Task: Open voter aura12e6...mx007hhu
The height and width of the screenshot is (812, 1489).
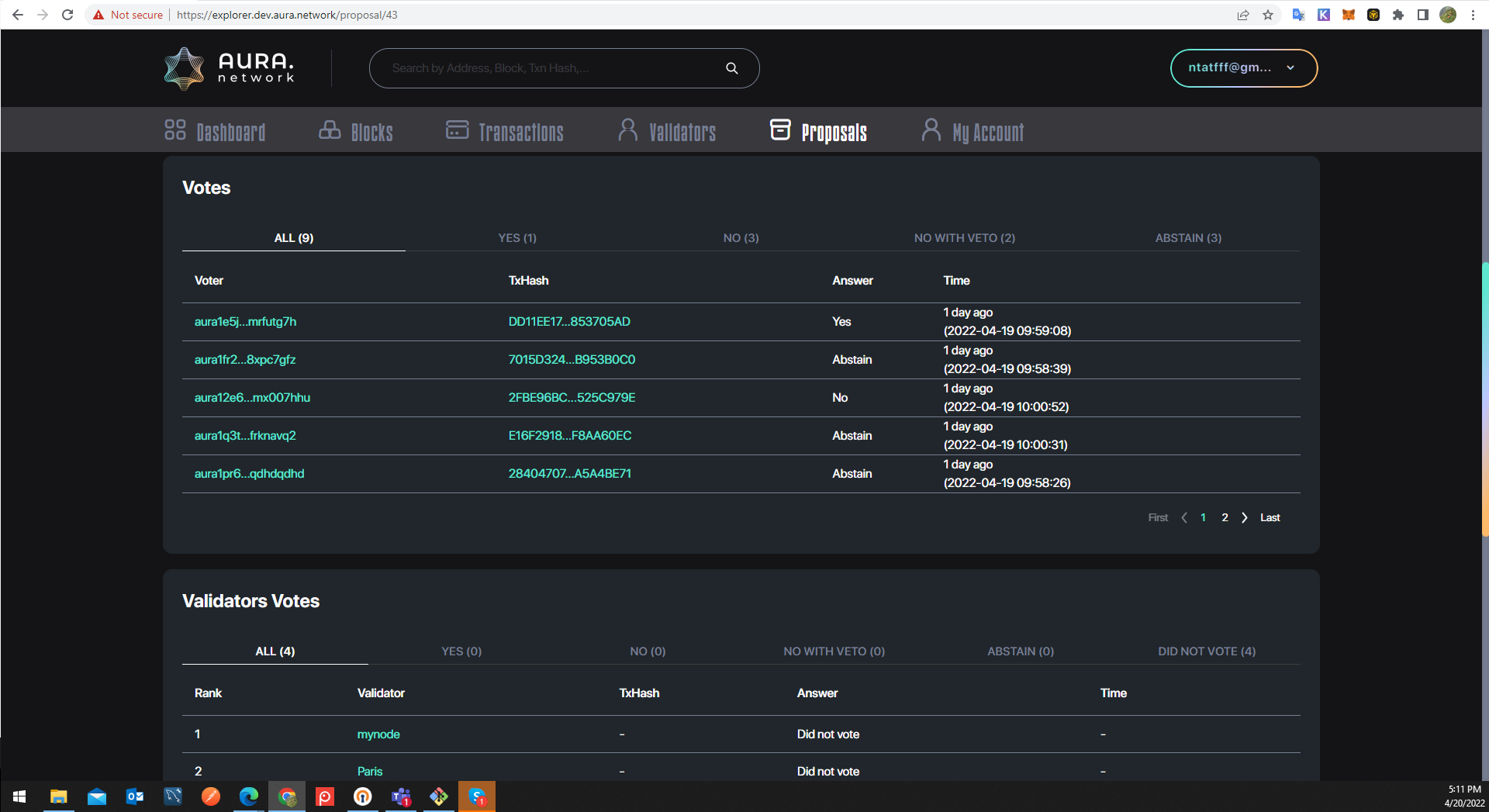Action: [x=252, y=398]
